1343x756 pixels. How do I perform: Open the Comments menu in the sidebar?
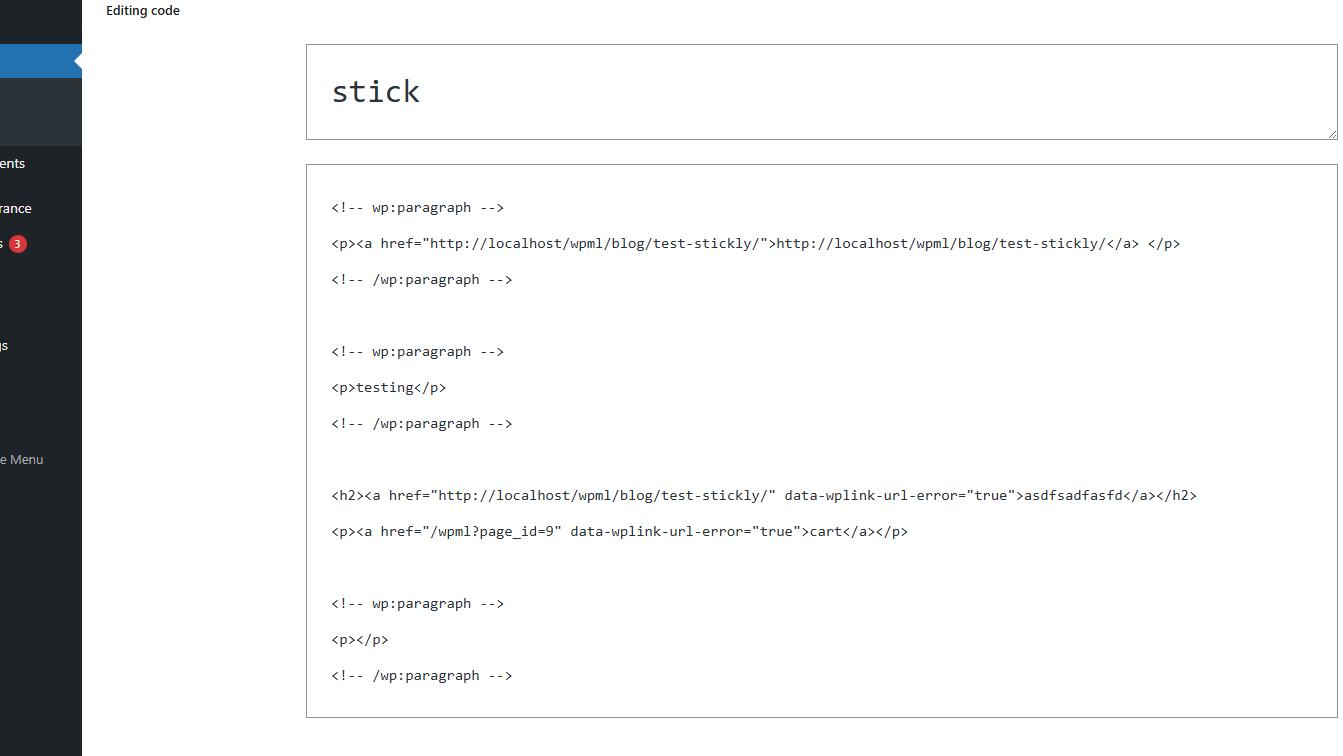click(x=14, y=163)
